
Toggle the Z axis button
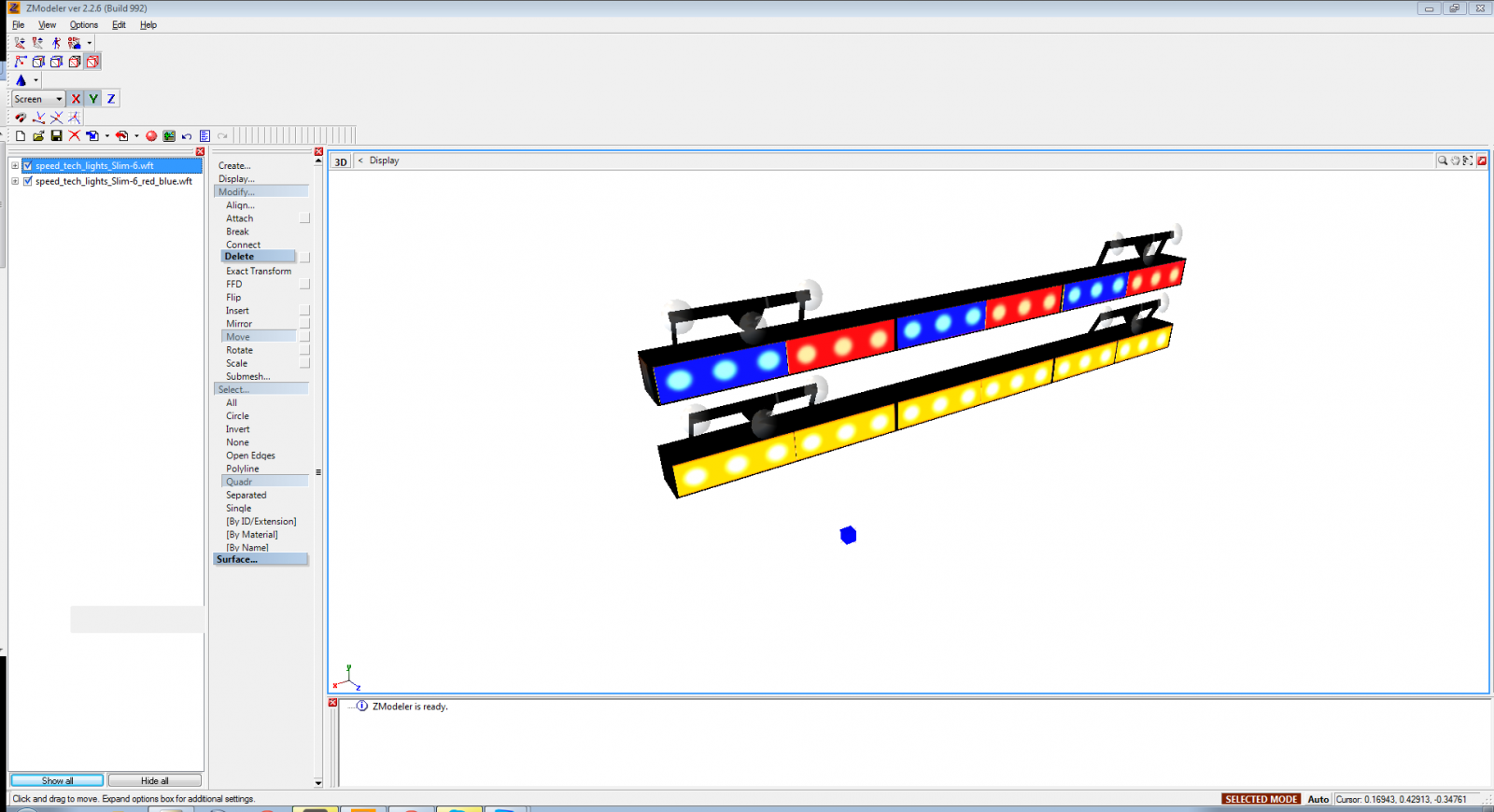click(x=111, y=99)
